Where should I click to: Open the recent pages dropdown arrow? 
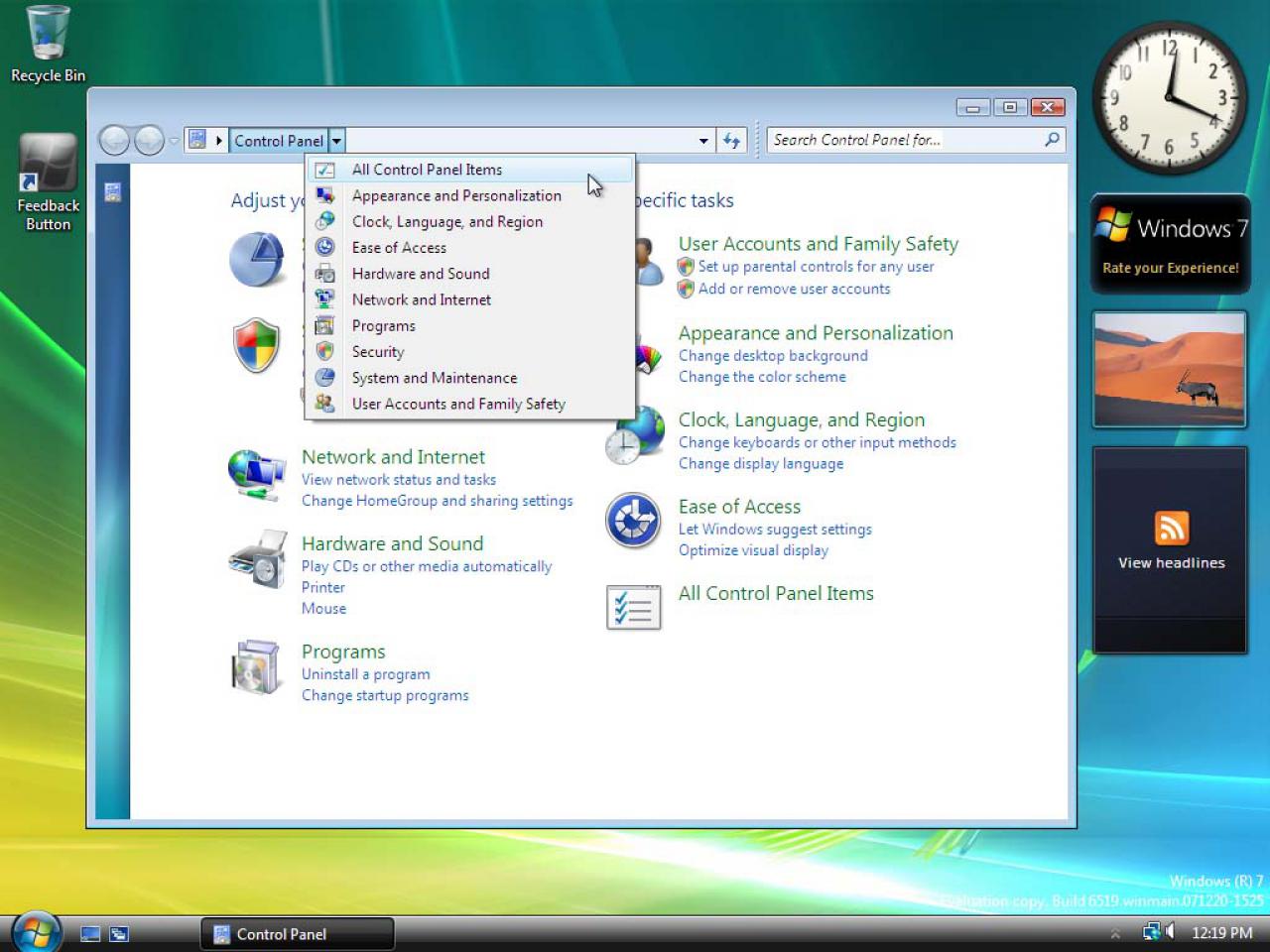[x=174, y=141]
